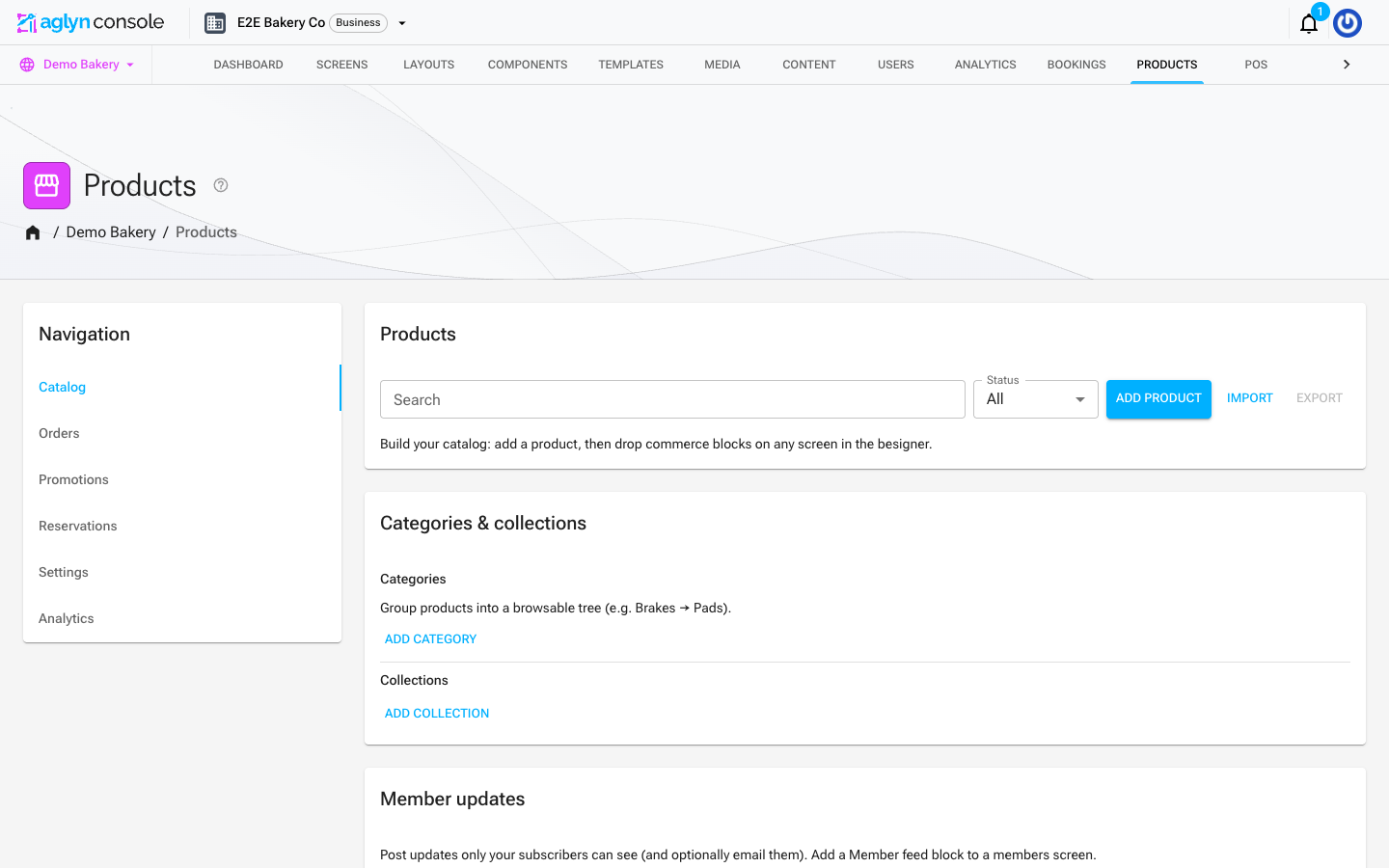
Task: Open Orders in the Navigation panel
Action: coord(182,434)
